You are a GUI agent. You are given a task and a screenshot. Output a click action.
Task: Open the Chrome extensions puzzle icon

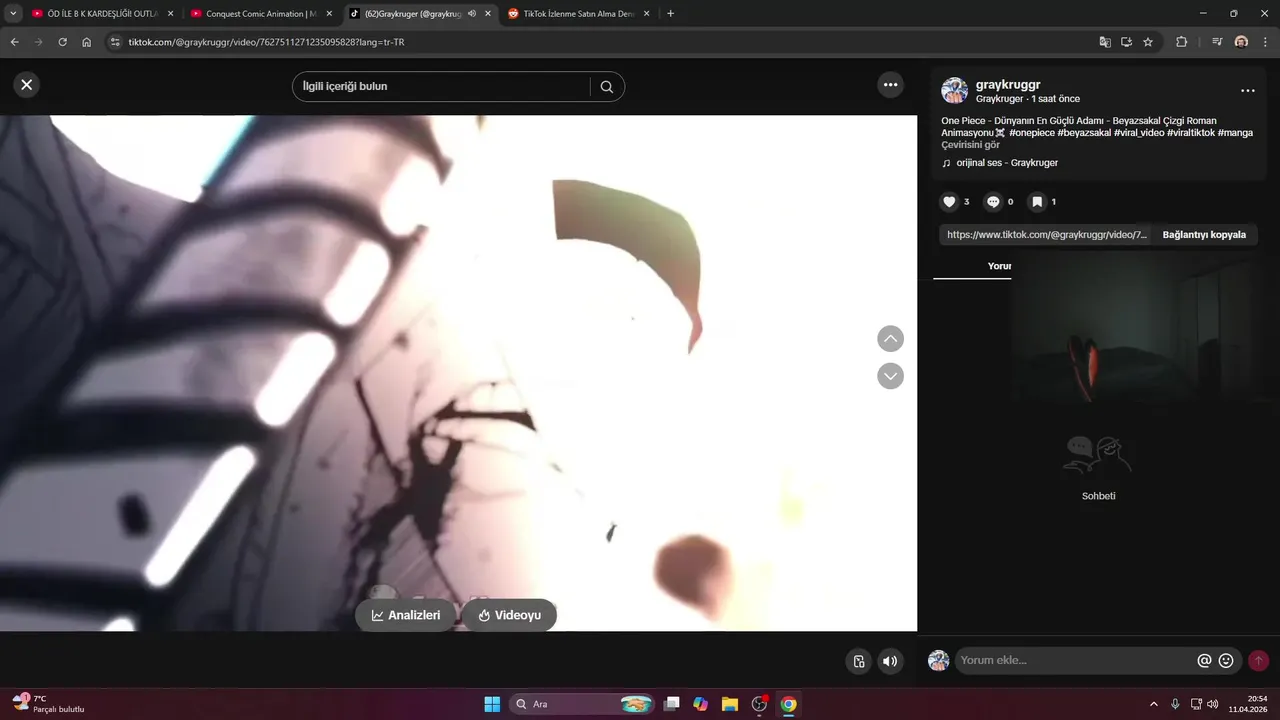(1181, 42)
